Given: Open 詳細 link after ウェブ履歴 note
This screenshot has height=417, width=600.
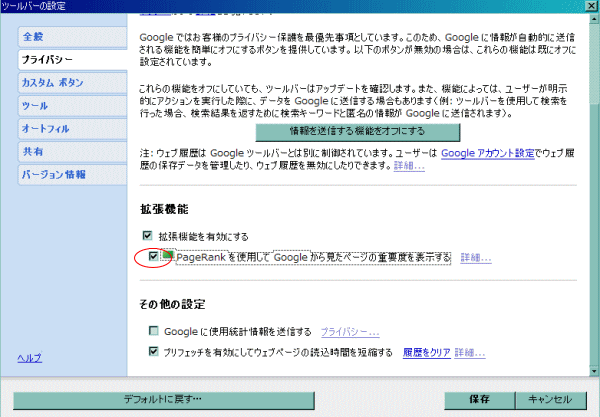Looking at the screenshot, I should click(x=409, y=166).
